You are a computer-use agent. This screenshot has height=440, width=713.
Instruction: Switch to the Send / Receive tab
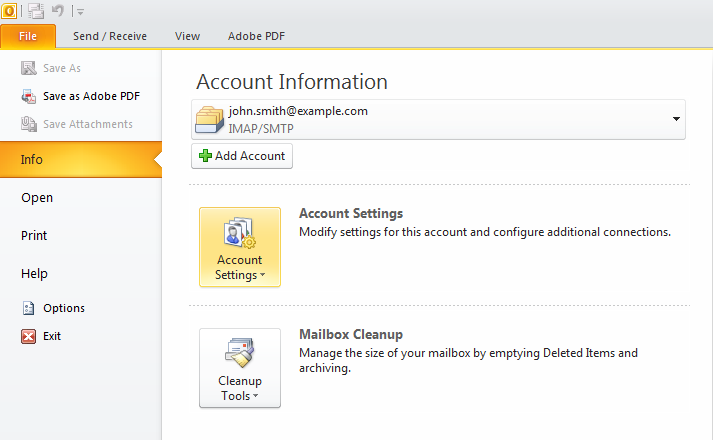pyautogui.click(x=110, y=36)
